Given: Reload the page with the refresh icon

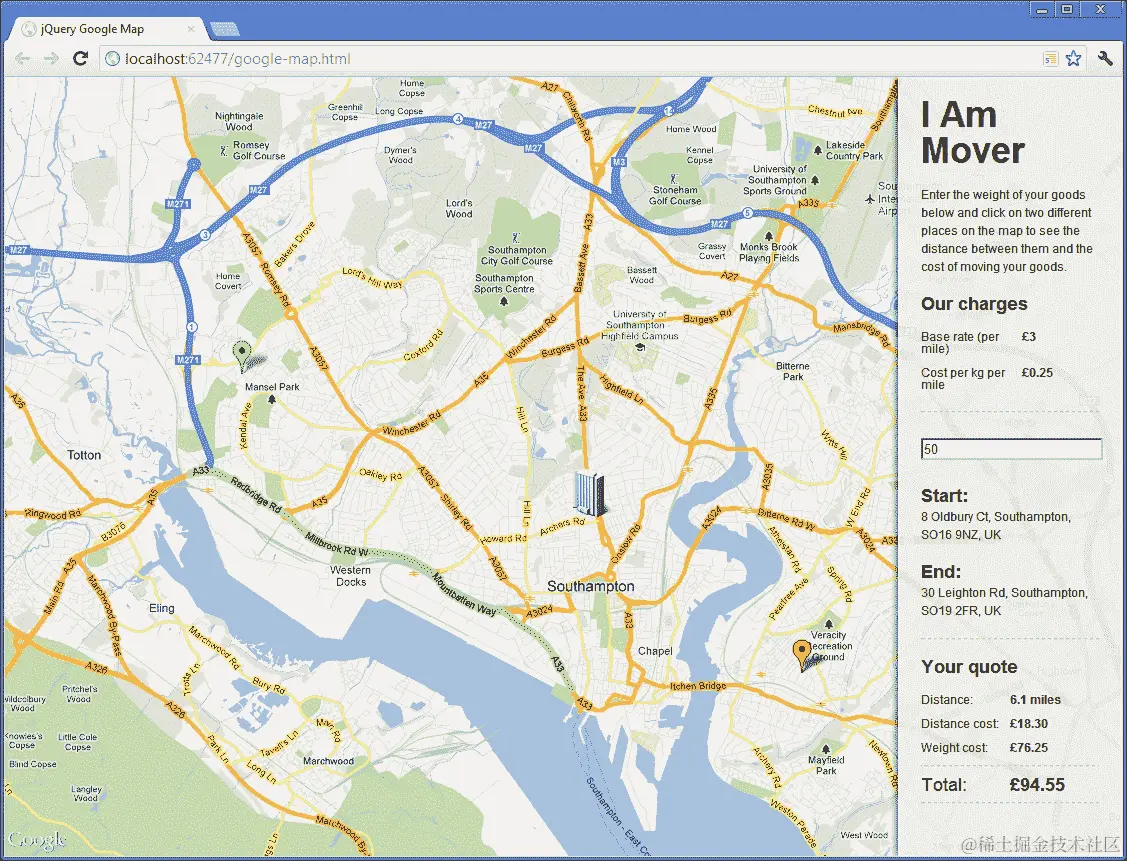Looking at the screenshot, I should tap(80, 58).
